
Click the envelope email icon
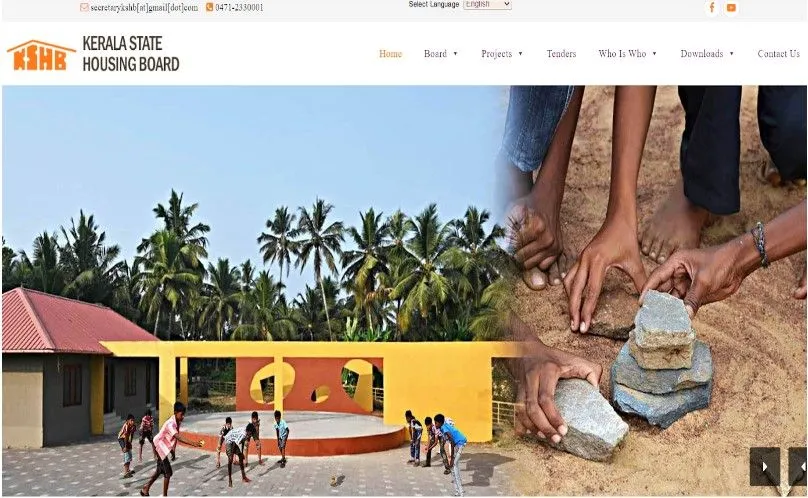(x=84, y=7)
